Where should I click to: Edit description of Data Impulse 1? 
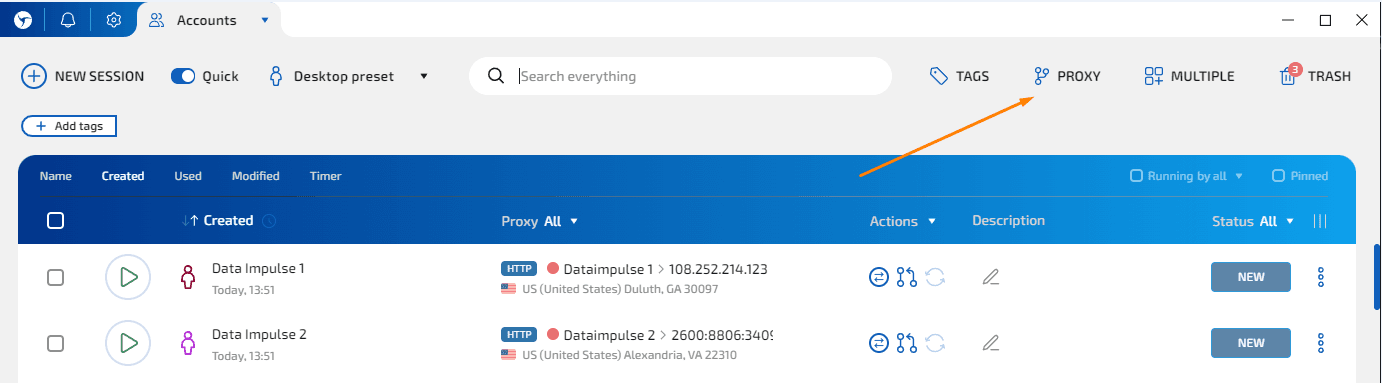tap(990, 277)
